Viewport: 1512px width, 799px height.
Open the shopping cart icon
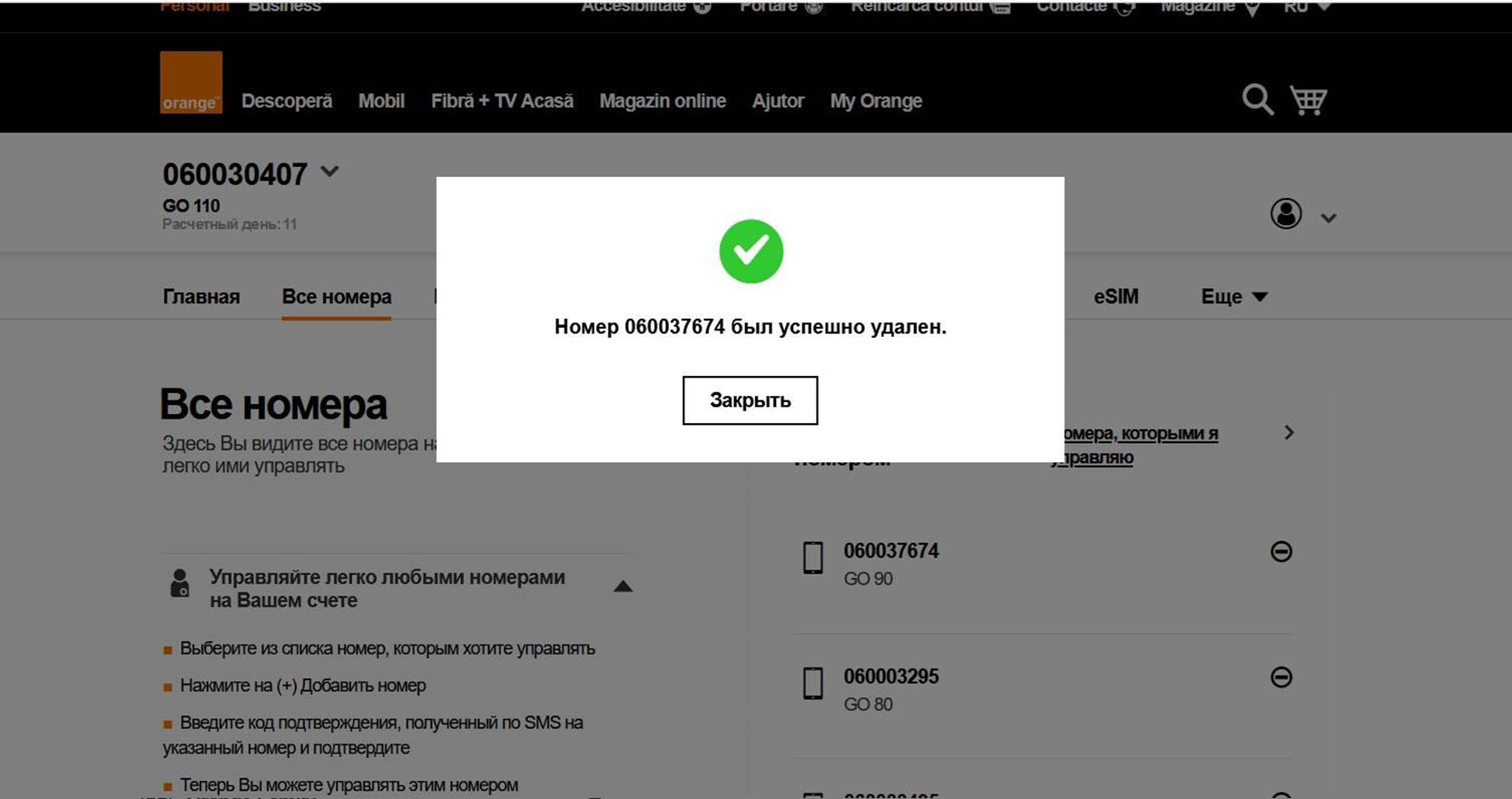(x=1308, y=100)
